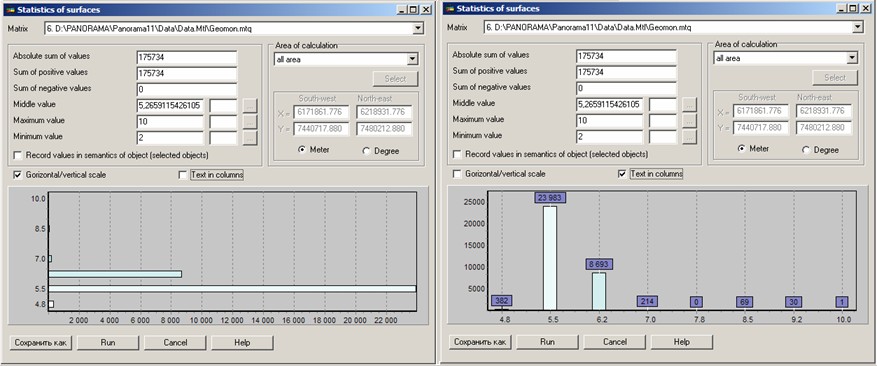Click ellipsis button beside Maximum value, left window
This screenshot has height=366, width=877.
pyautogui.click(x=250, y=121)
